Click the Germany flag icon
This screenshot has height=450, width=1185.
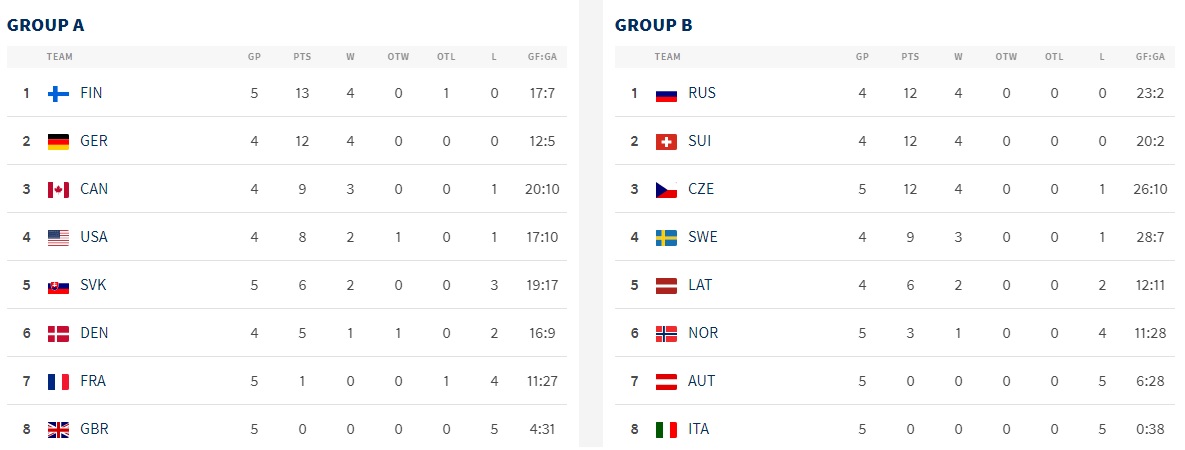[58, 141]
